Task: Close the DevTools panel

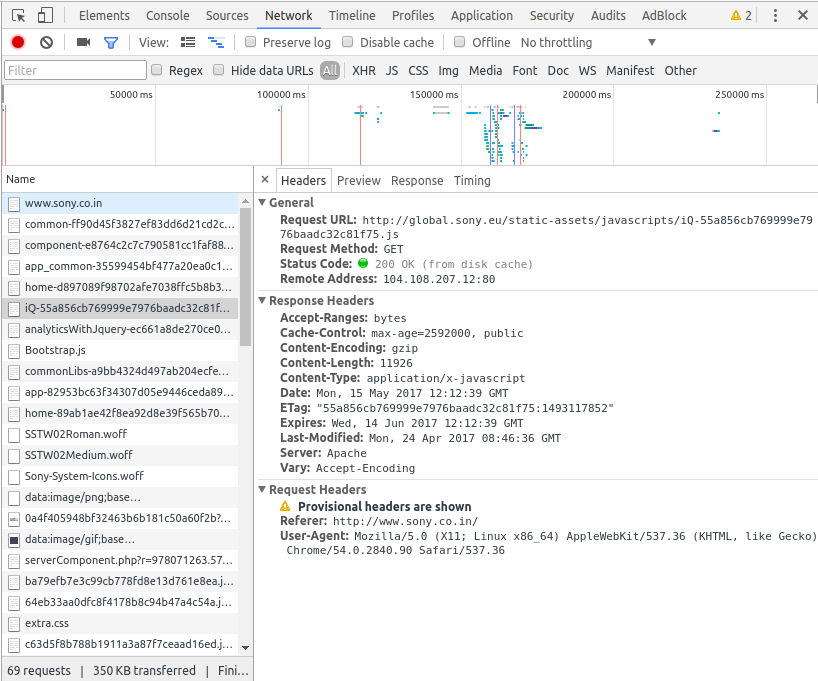Action: pyautogui.click(x=803, y=15)
